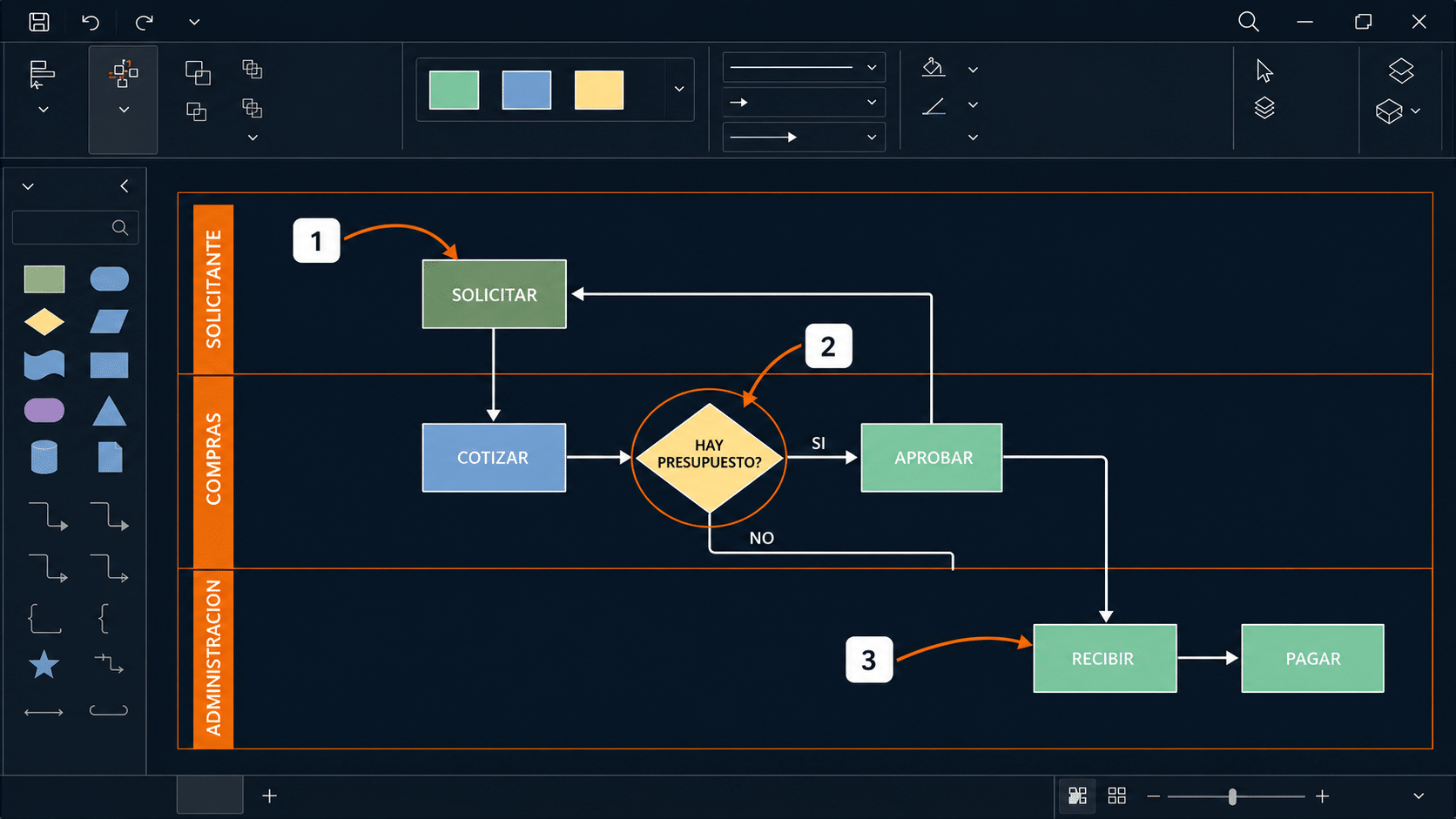Expand the 3D box dropdown arrow
The height and width of the screenshot is (819, 1456).
click(x=1416, y=111)
